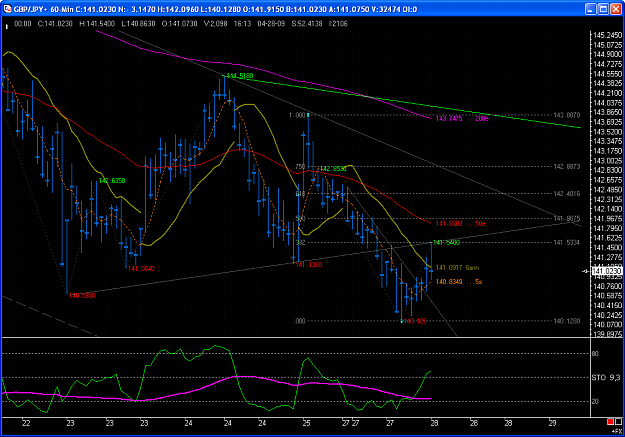The width and height of the screenshot is (625, 437).
Task: Click the L:140.8630 low value in info bar
Action: [138, 24]
